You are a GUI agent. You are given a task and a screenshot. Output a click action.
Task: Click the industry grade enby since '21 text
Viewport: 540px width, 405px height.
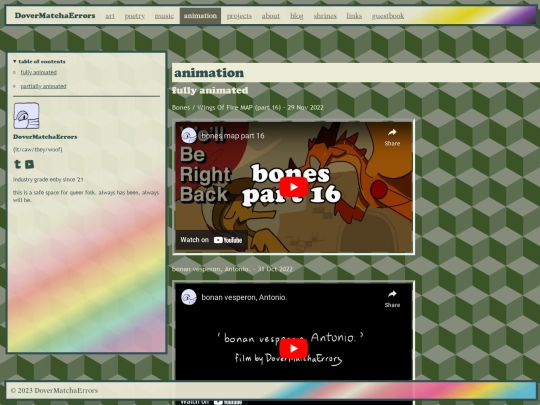[48, 179]
